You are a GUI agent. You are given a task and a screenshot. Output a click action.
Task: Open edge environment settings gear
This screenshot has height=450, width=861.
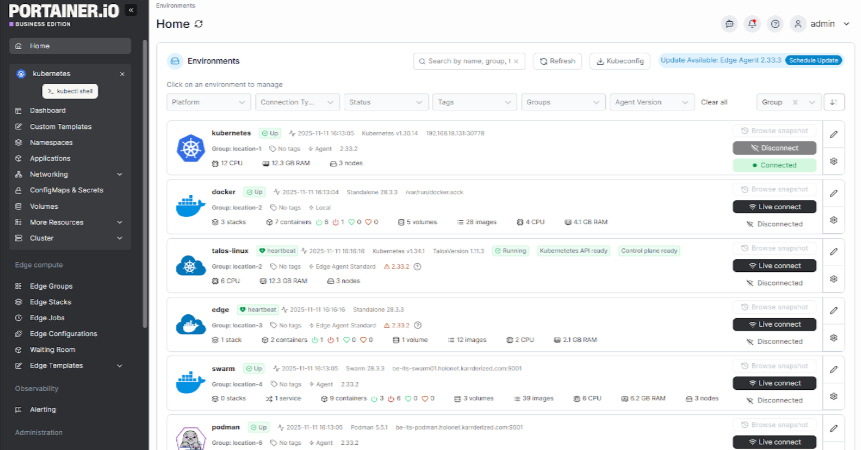coord(834,338)
